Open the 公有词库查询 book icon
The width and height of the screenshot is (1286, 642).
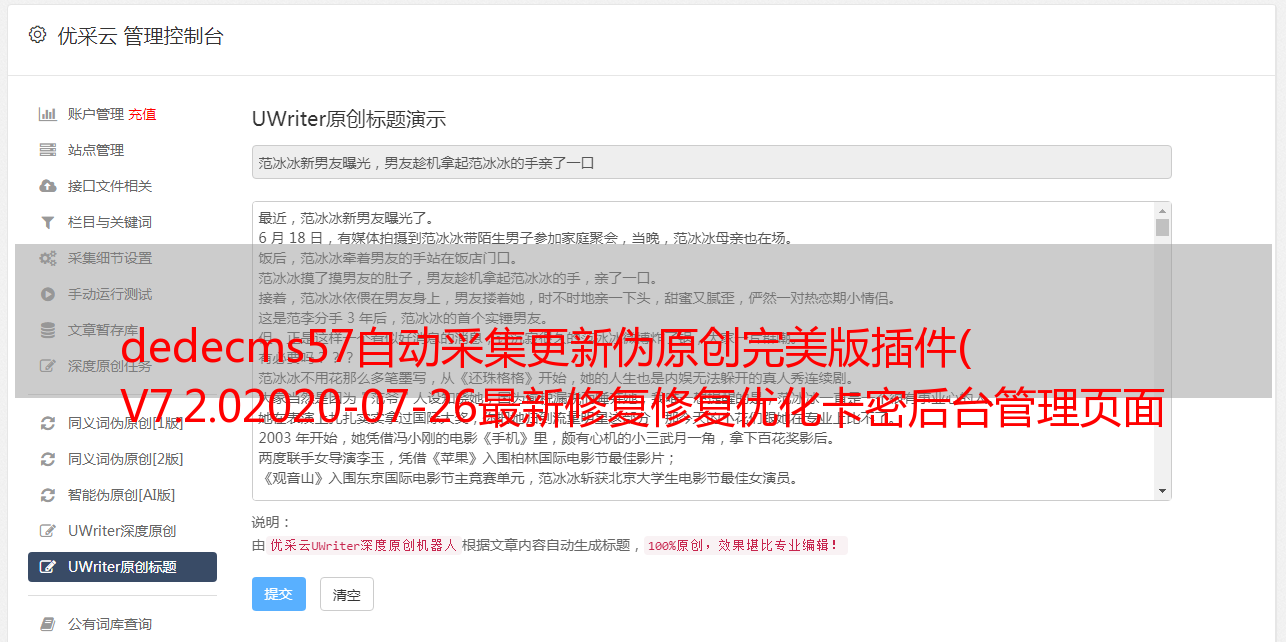(47, 624)
